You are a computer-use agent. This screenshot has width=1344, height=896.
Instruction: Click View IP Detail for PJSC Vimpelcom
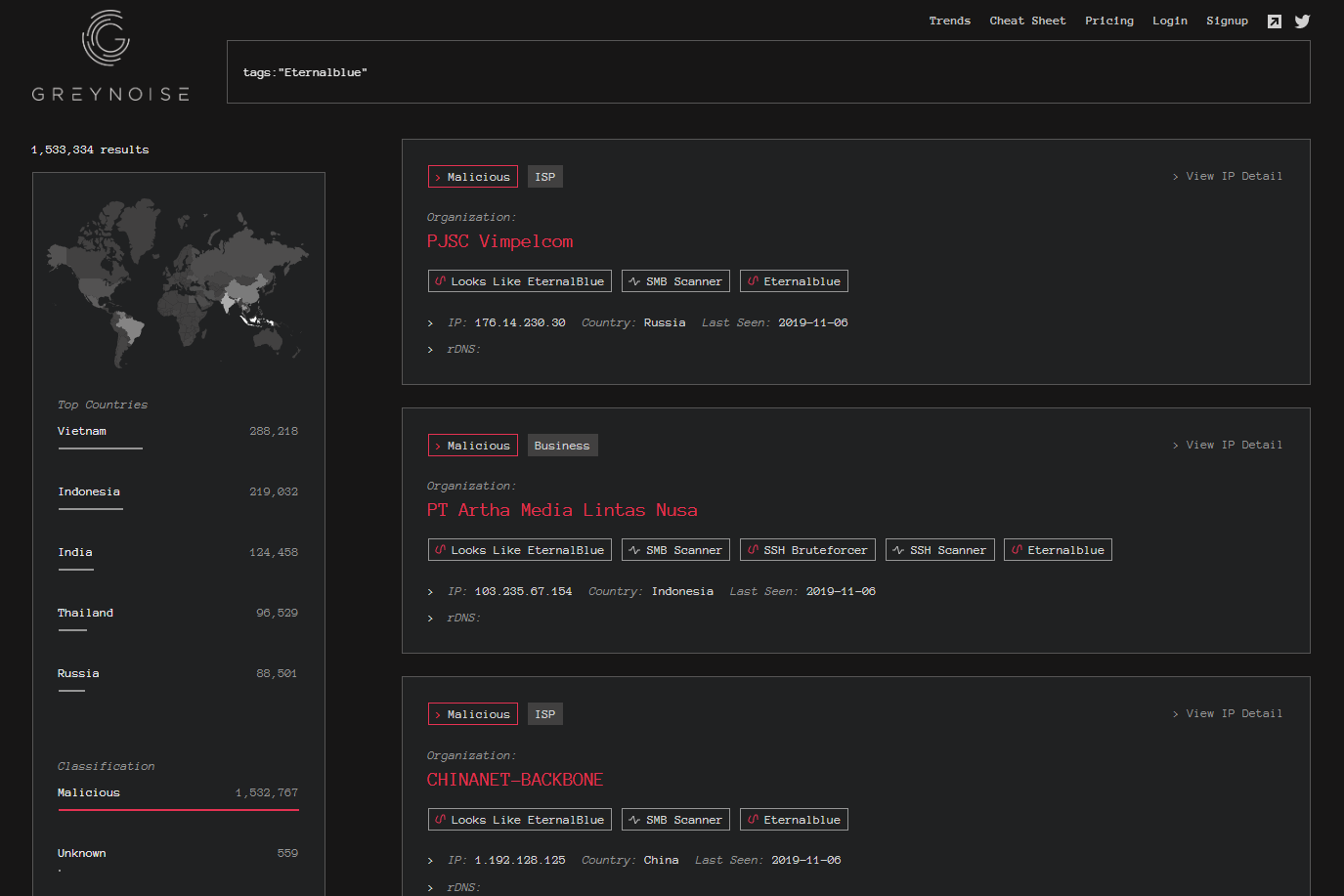pos(1228,176)
